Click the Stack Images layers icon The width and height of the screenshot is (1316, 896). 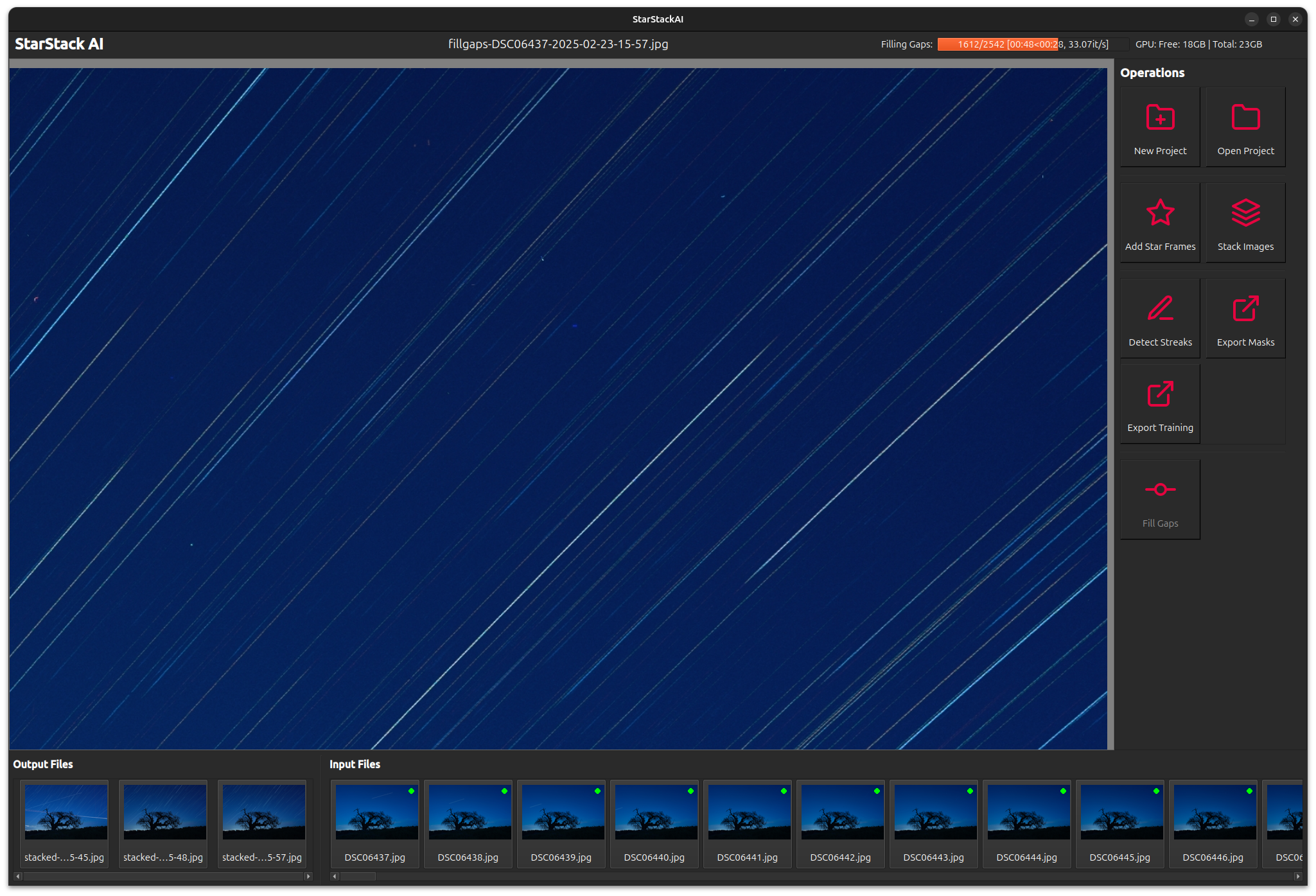(x=1245, y=213)
